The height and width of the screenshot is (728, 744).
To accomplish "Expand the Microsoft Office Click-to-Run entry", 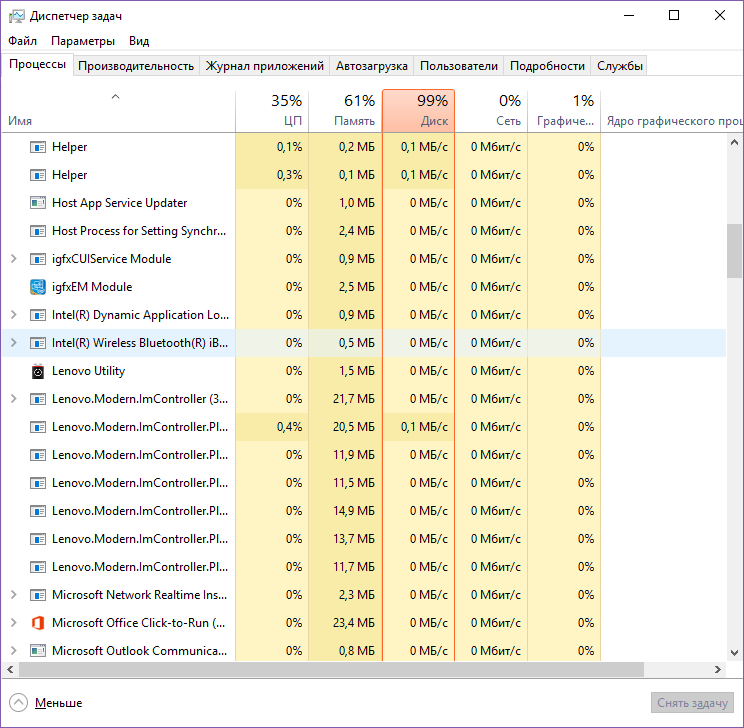I will point(13,623).
